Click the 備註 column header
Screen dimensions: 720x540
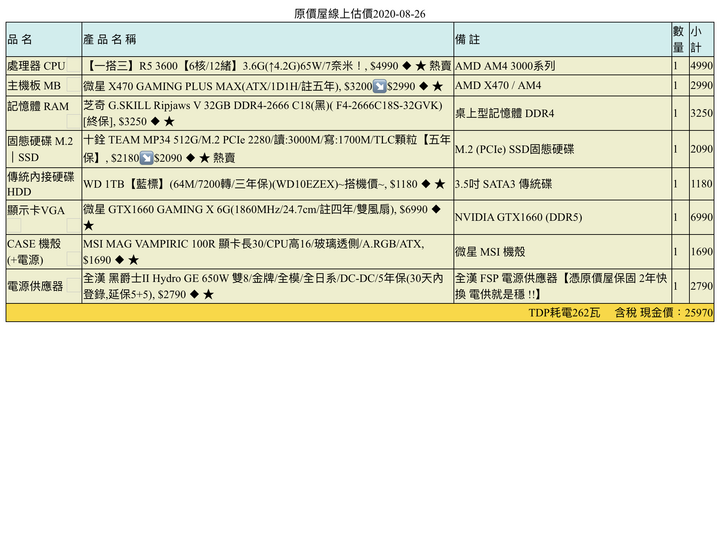(562, 39)
